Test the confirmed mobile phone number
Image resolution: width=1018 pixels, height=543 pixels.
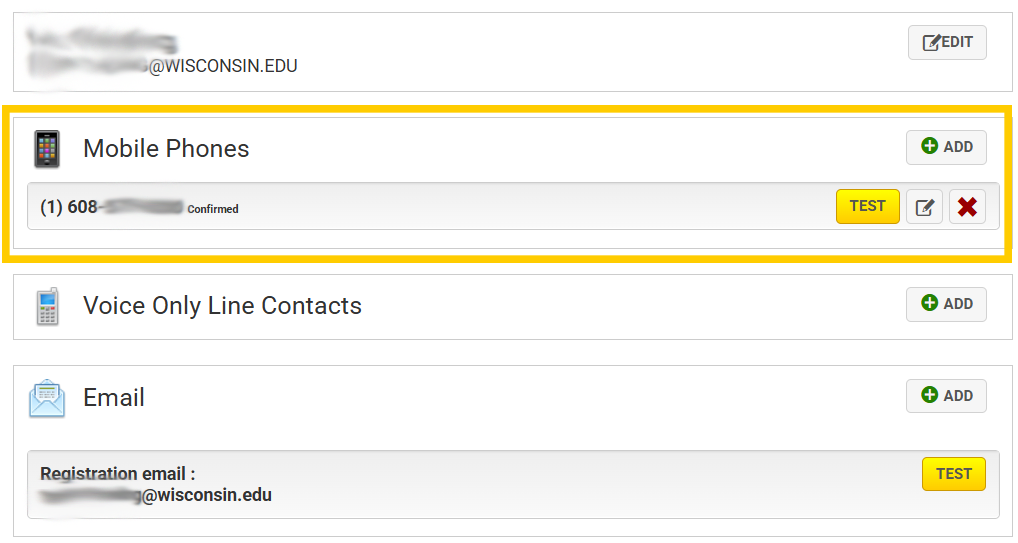[867, 207]
